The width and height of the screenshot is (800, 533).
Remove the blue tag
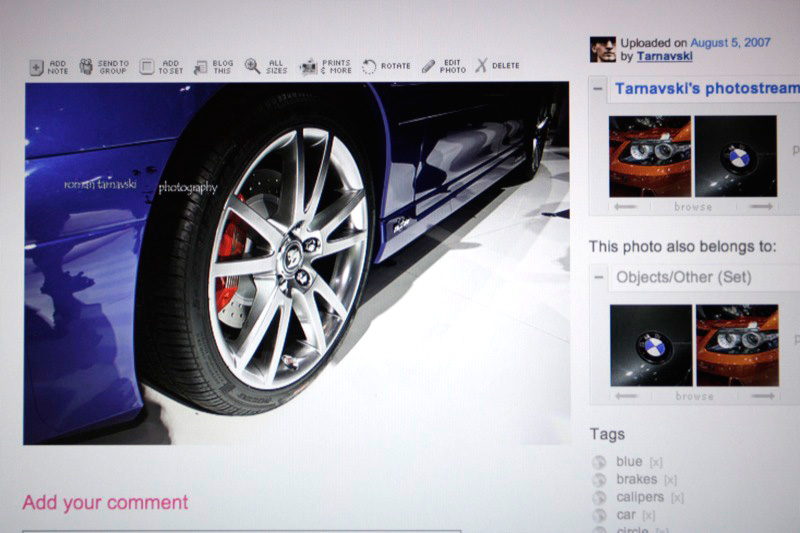pyautogui.click(x=656, y=462)
